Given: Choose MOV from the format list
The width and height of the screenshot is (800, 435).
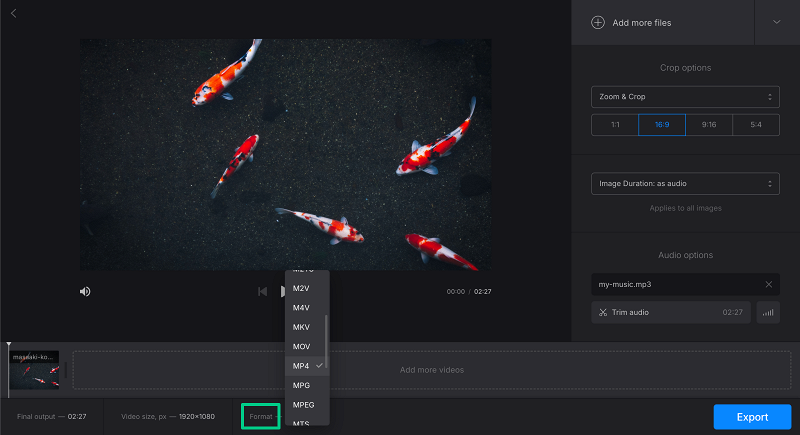Looking at the screenshot, I should pyautogui.click(x=305, y=347).
